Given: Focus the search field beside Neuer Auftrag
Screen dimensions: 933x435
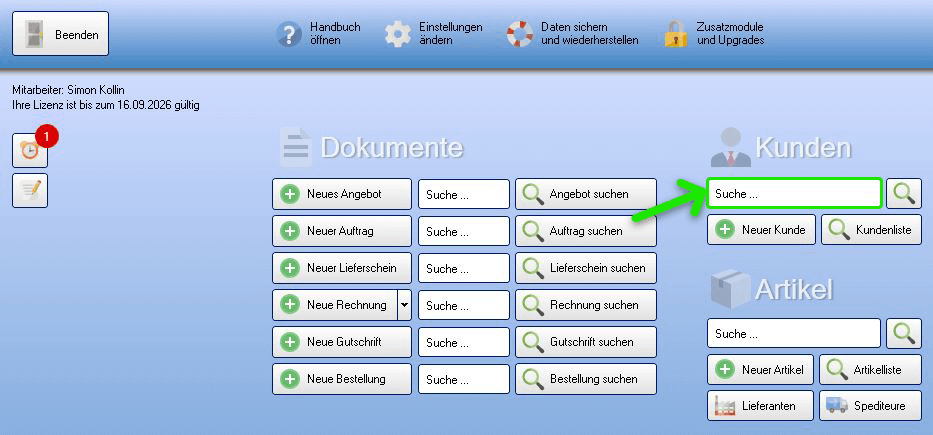Looking at the screenshot, I should 464,231.
